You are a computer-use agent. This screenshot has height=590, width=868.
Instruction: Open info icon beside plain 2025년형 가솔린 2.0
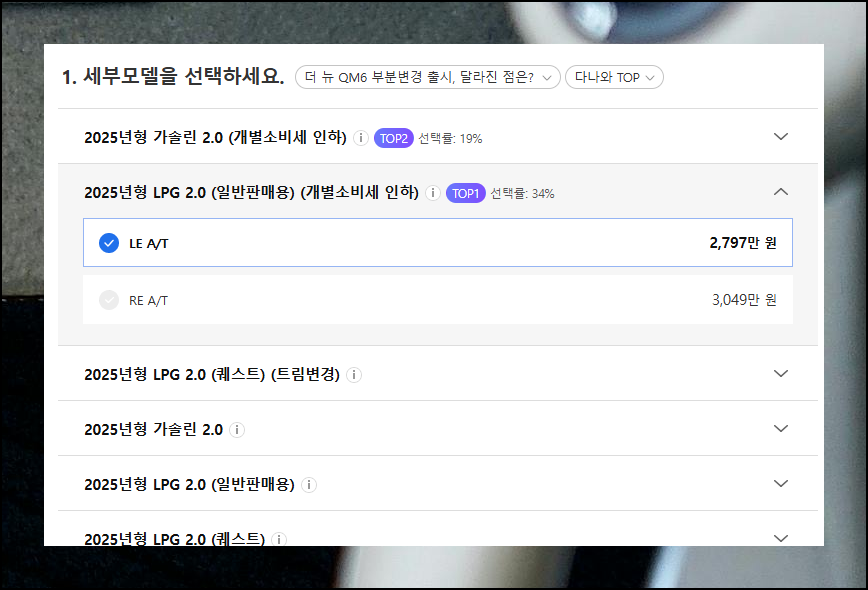[237, 429]
